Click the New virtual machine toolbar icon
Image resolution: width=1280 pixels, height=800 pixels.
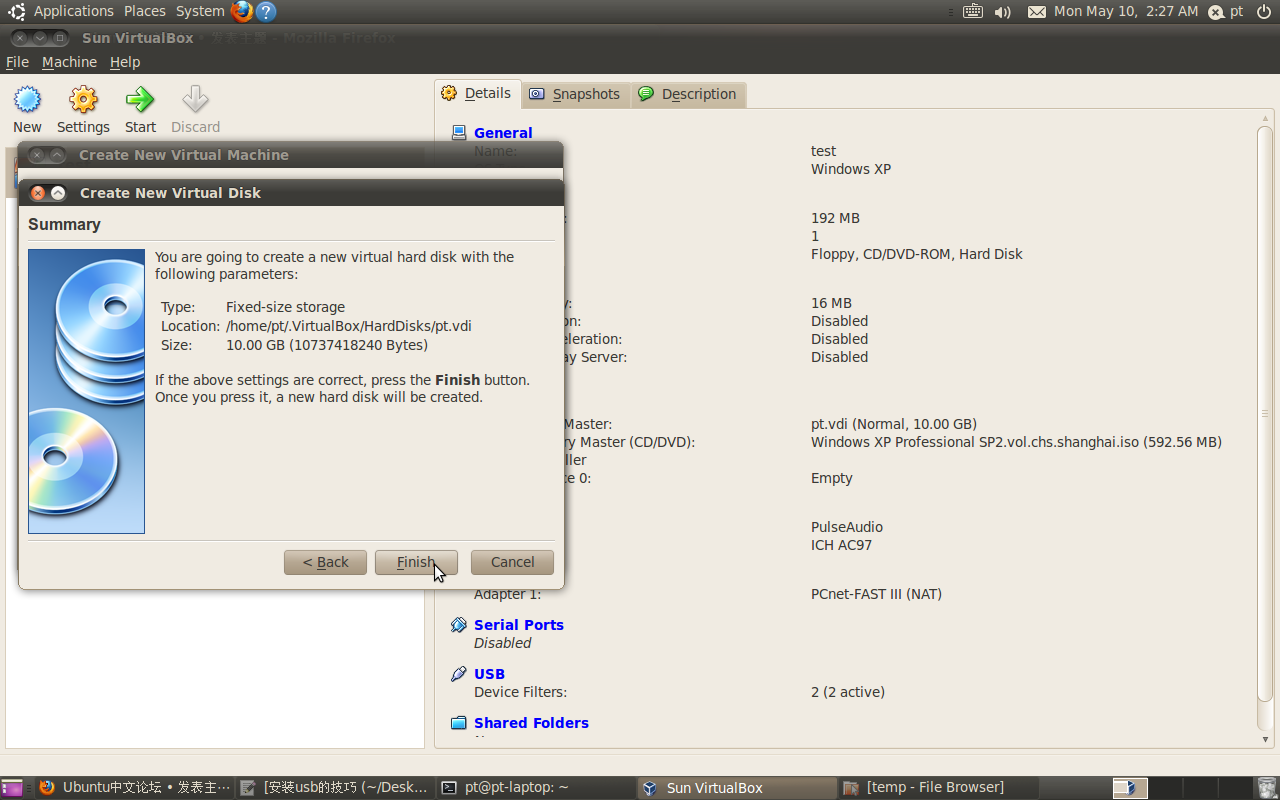tap(27, 99)
